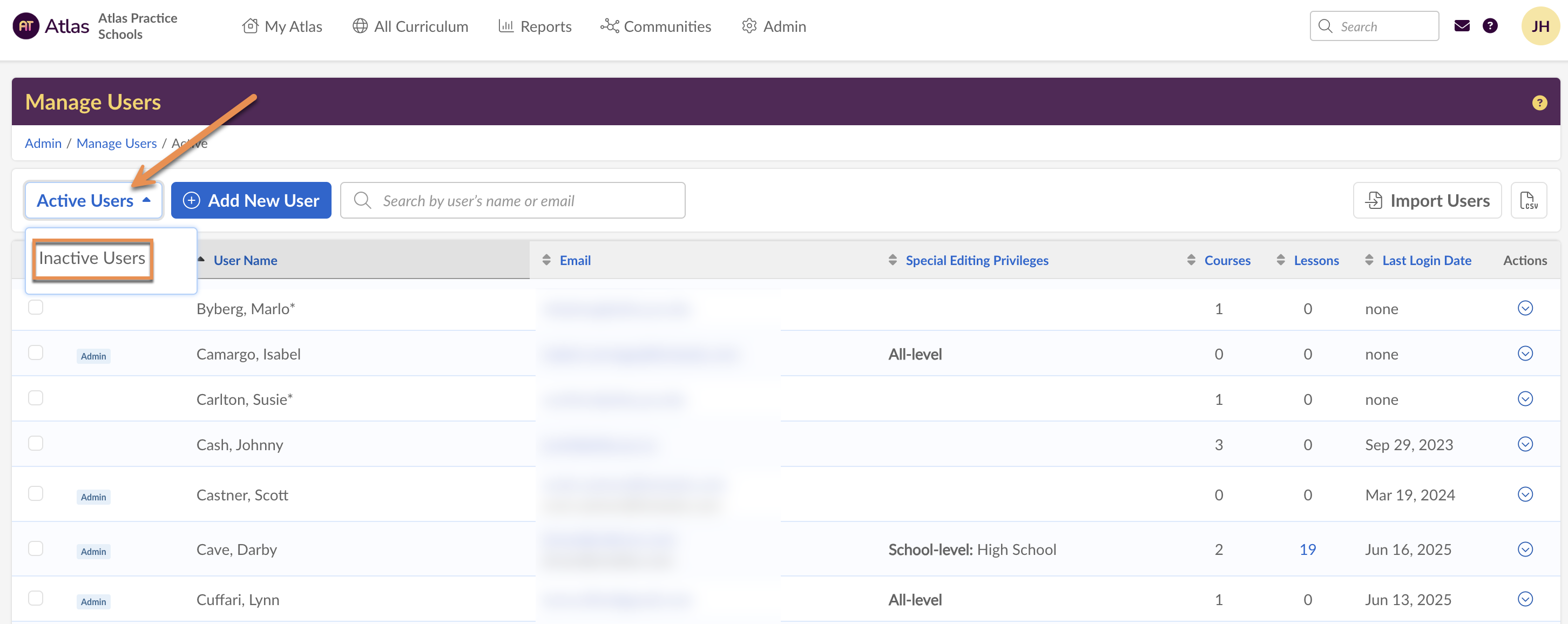Click the Admin badge beside Cuffari, Lynn
This screenshot has height=624, width=1568.
93,601
